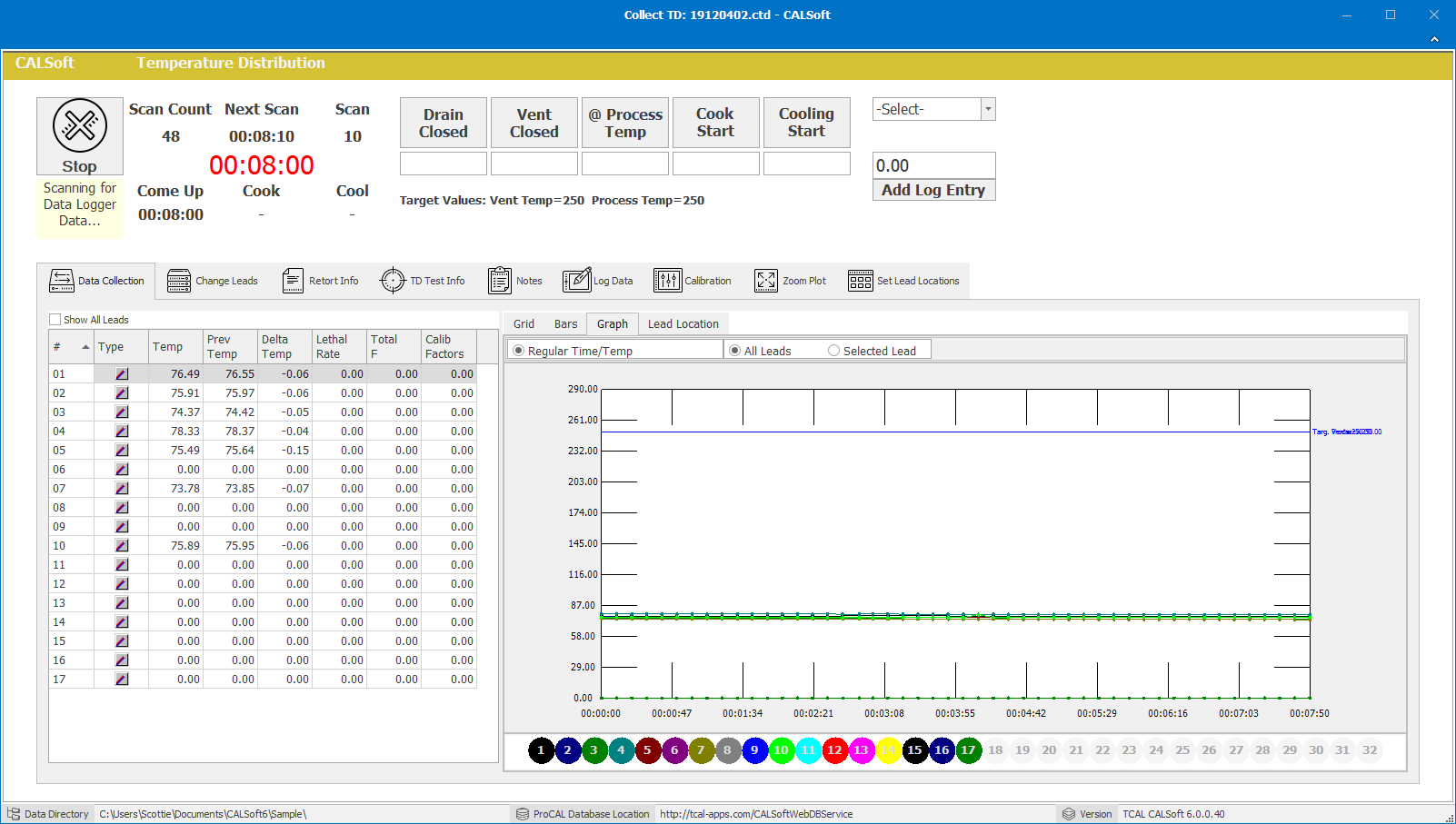Switch to the Lead Location tab
The width and height of the screenshot is (1456, 824).
click(683, 324)
